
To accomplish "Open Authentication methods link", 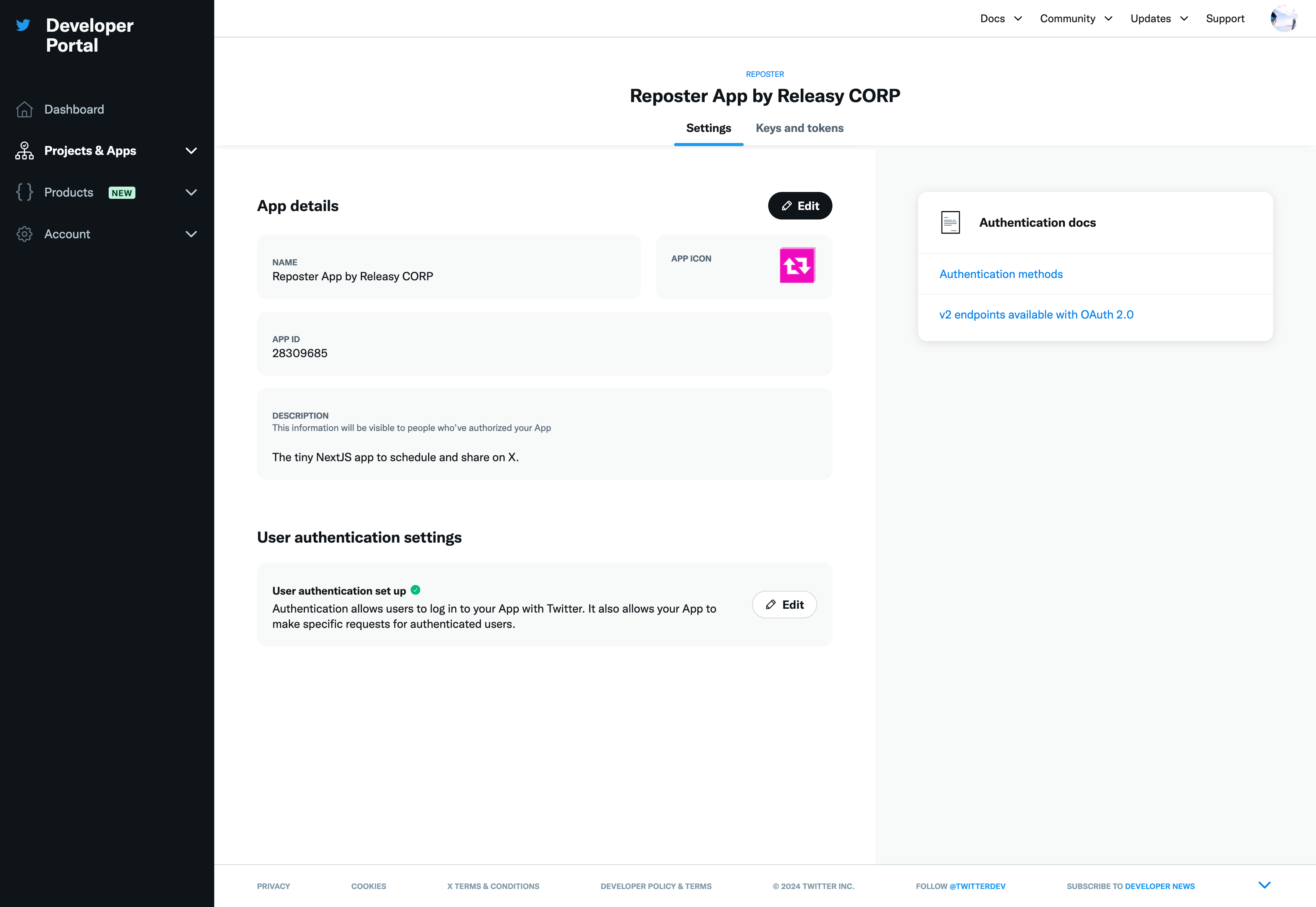I will 1000,274.
